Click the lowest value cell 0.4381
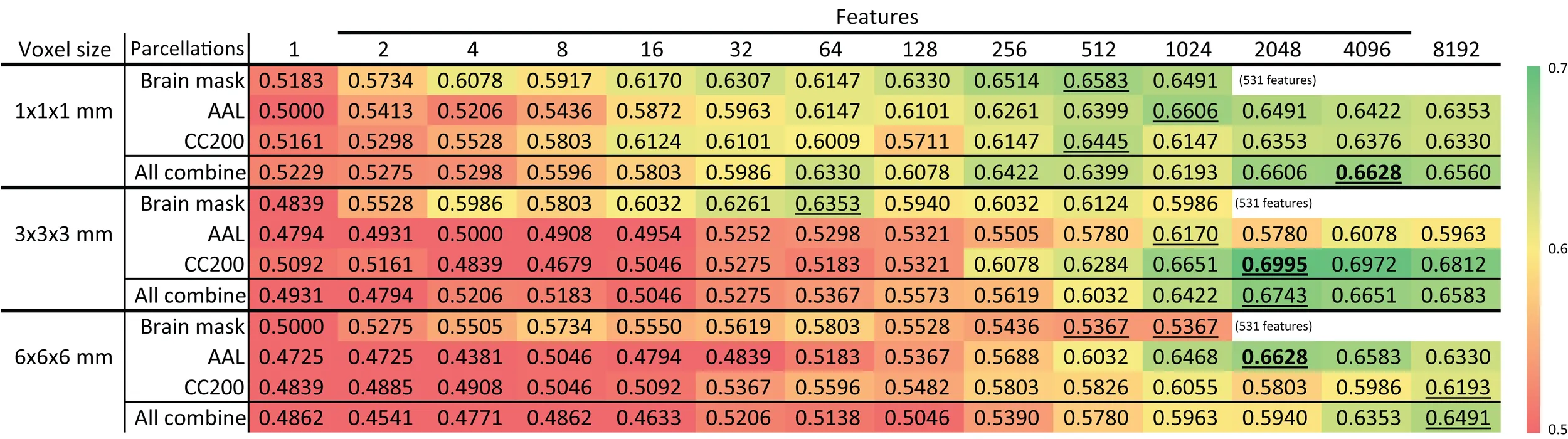The image size is (1568, 439). (470, 357)
